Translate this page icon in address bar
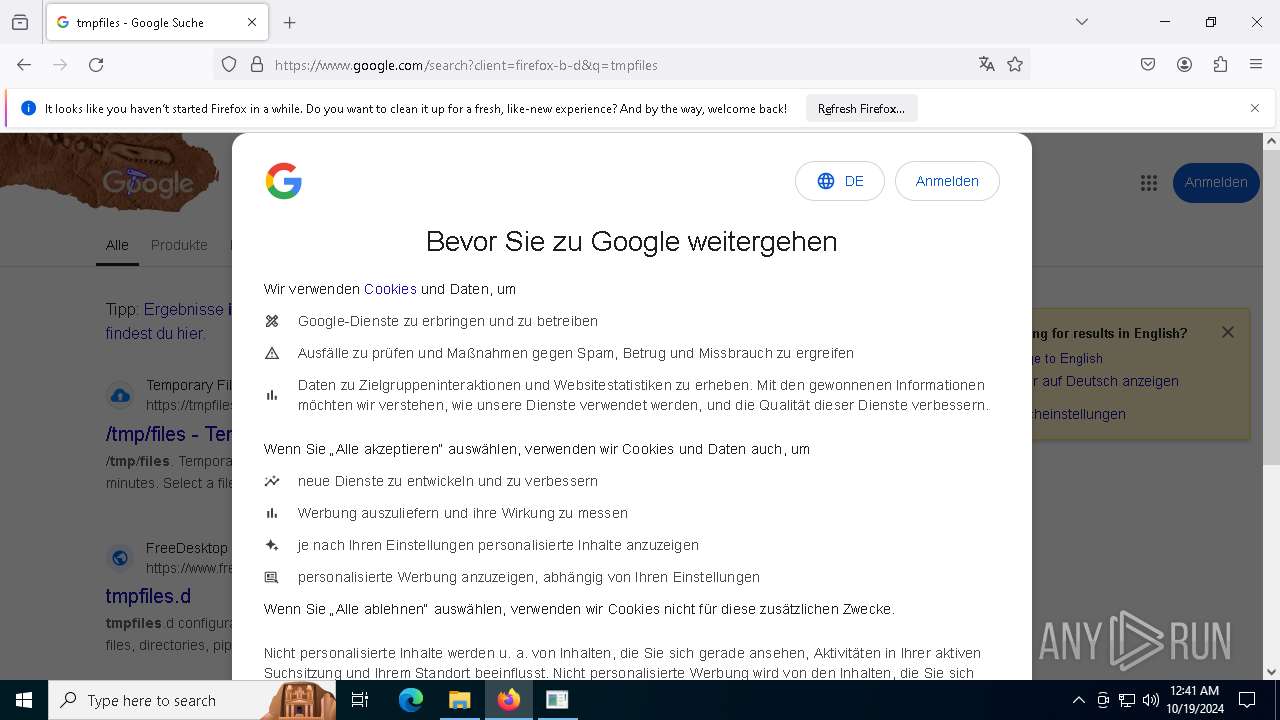 point(987,65)
